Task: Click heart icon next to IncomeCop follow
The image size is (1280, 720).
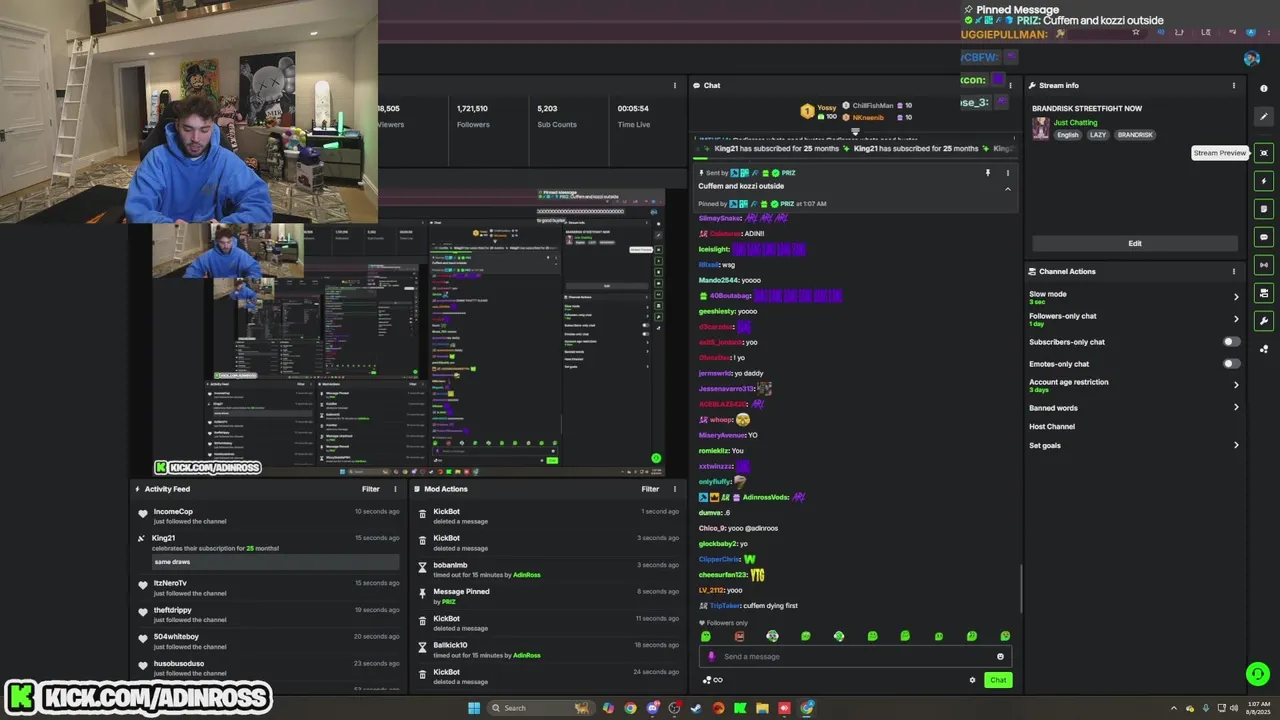Action: (x=143, y=513)
